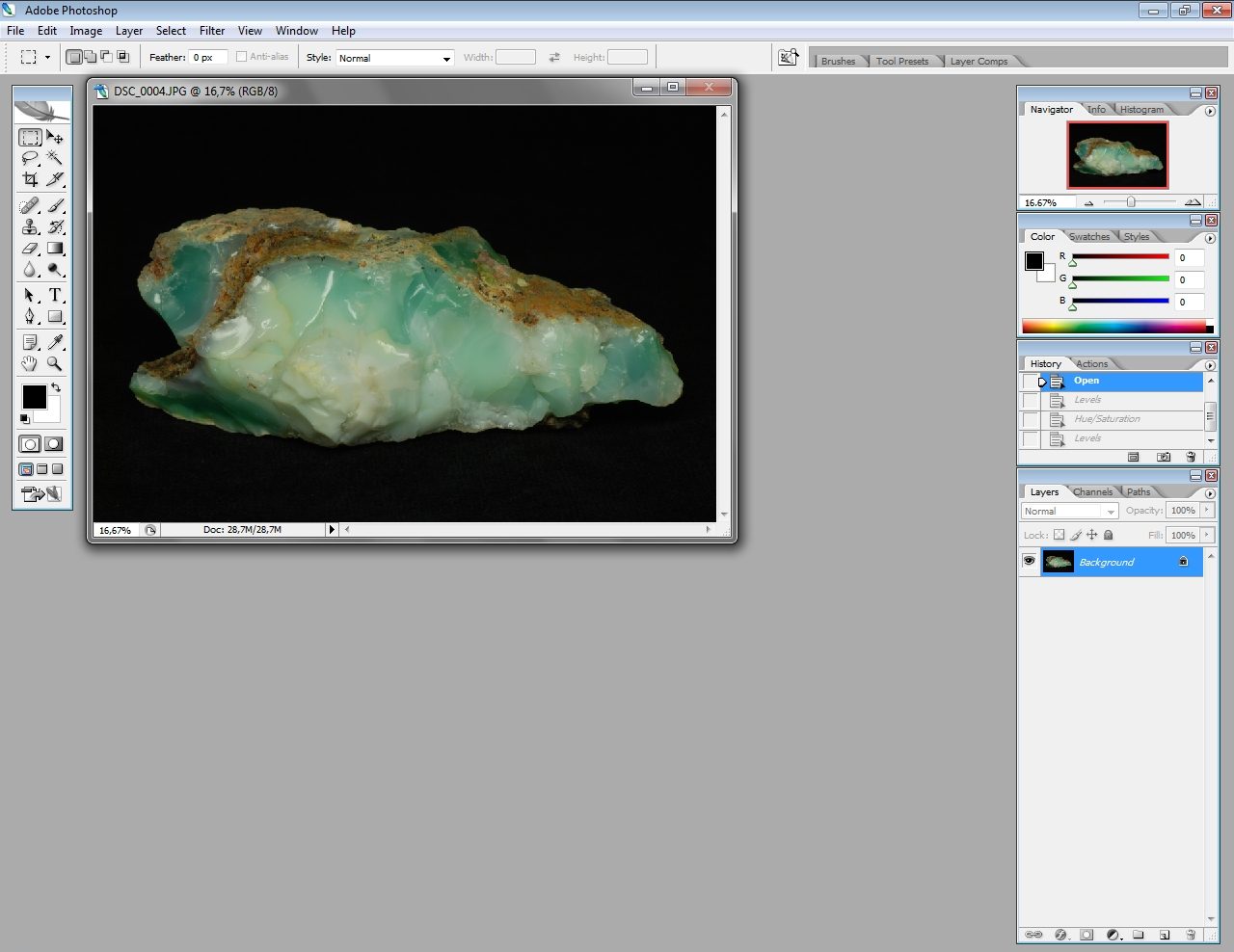Screen dimensions: 1234x952
Task: Toggle lock image pixels brush icon
Action: click(x=1076, y=535)
